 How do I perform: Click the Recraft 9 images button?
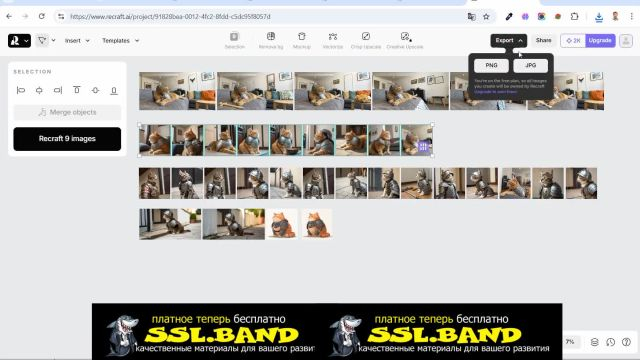(67, 139)
